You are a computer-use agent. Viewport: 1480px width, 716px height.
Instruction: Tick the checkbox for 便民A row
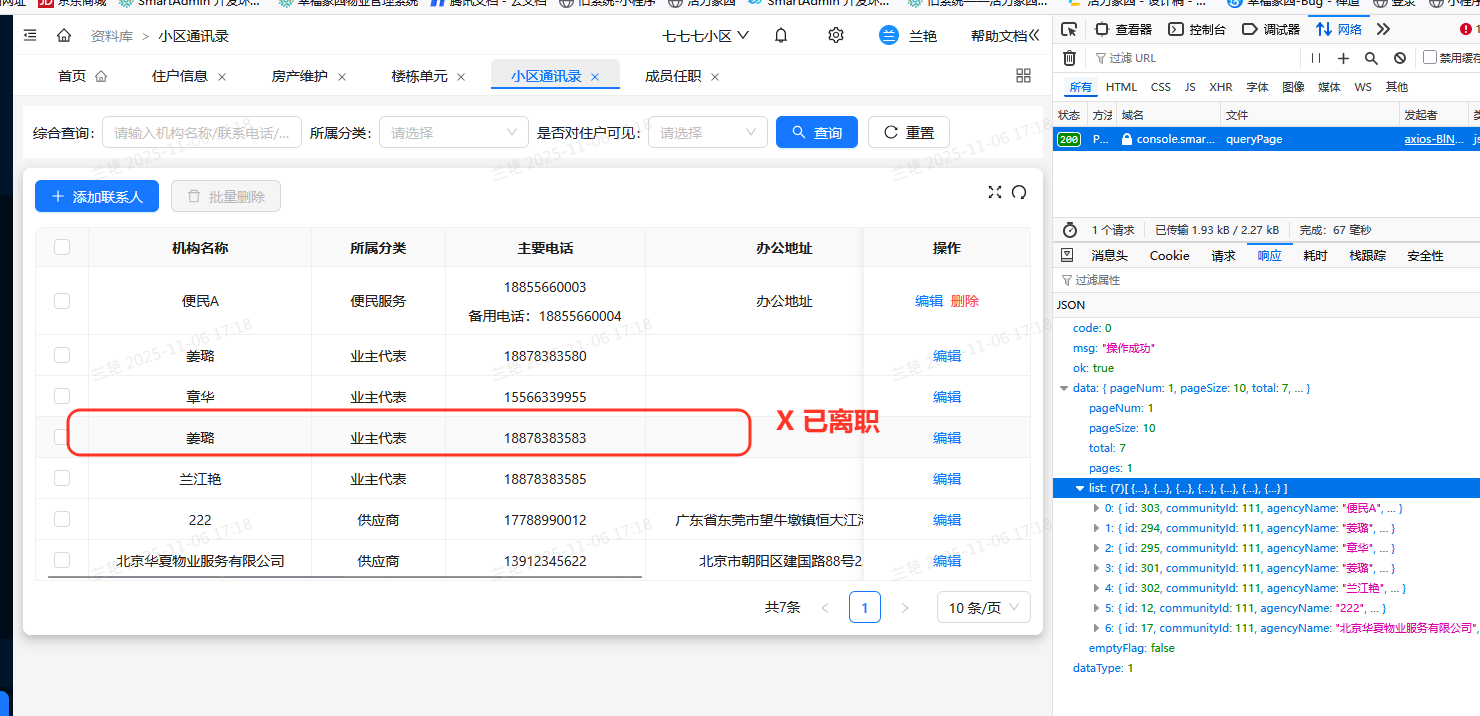pos(62,300)
